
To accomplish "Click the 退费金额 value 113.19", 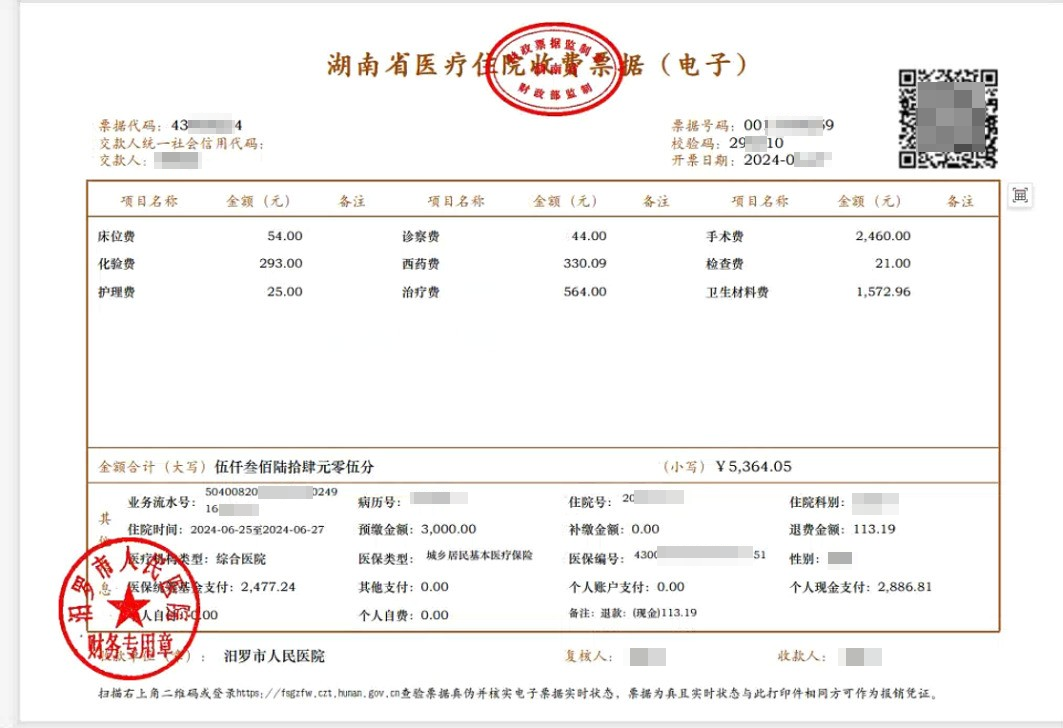I will [x=874, y=529].
